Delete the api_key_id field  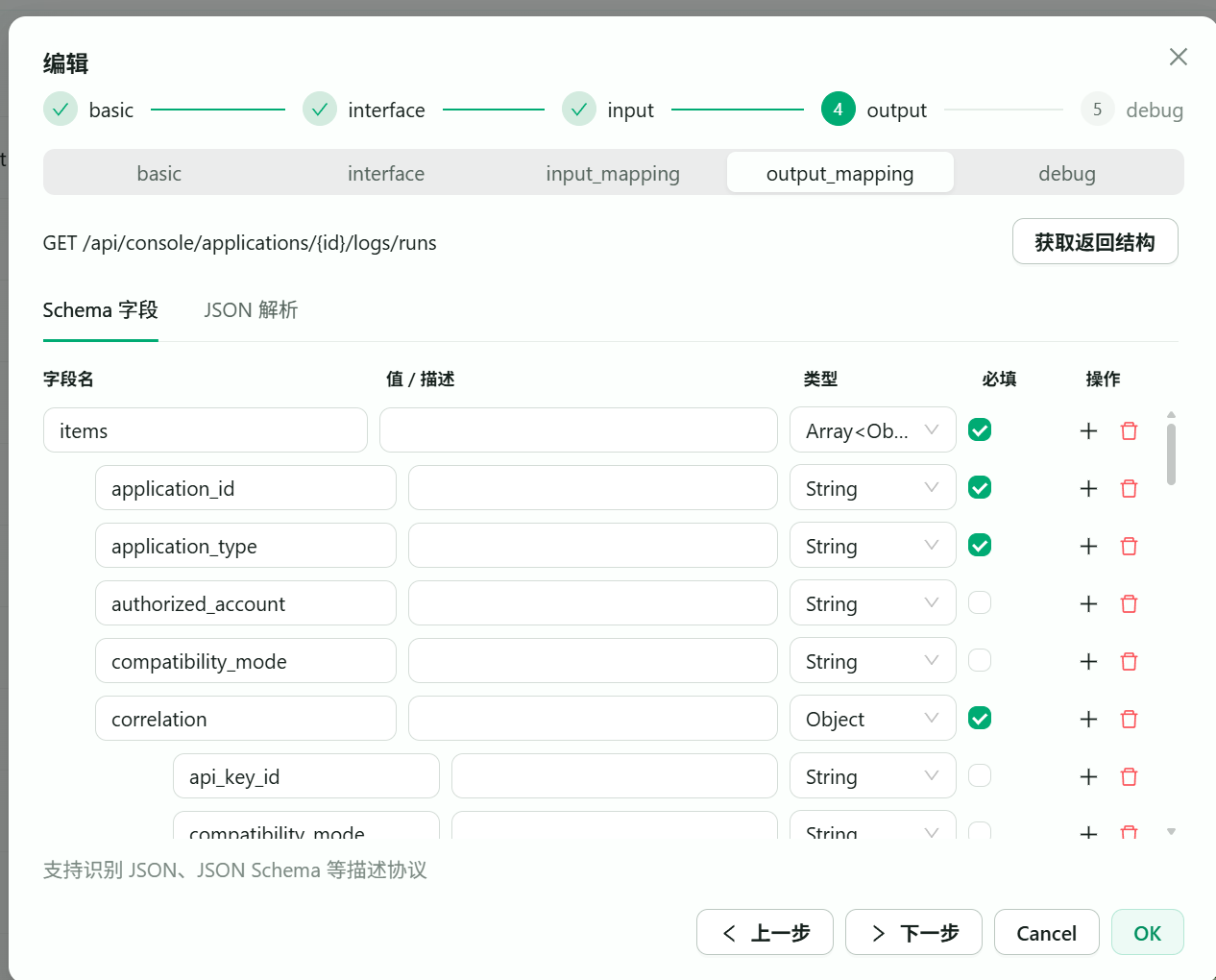coord(1130,776)
